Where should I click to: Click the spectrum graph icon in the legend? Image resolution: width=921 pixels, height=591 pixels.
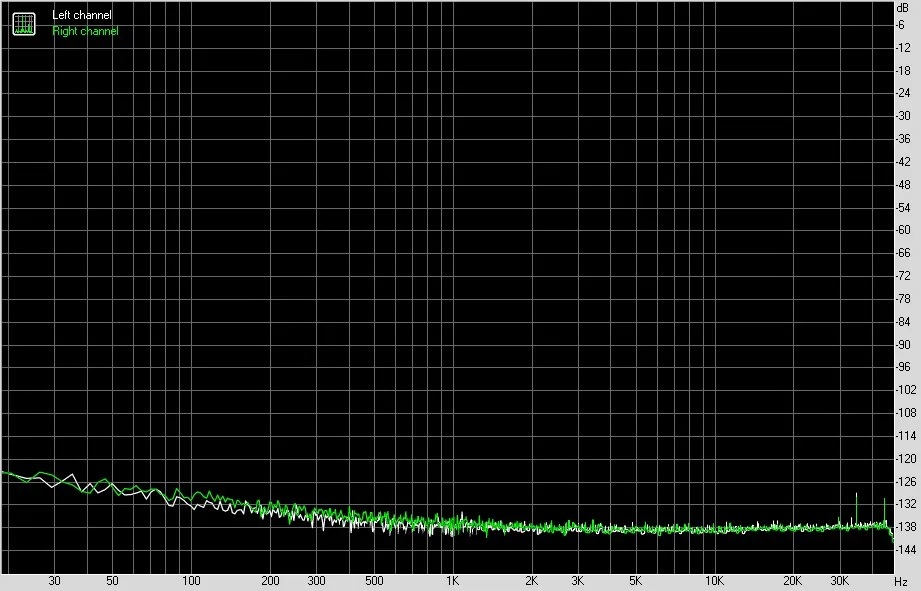pos(24,23)
